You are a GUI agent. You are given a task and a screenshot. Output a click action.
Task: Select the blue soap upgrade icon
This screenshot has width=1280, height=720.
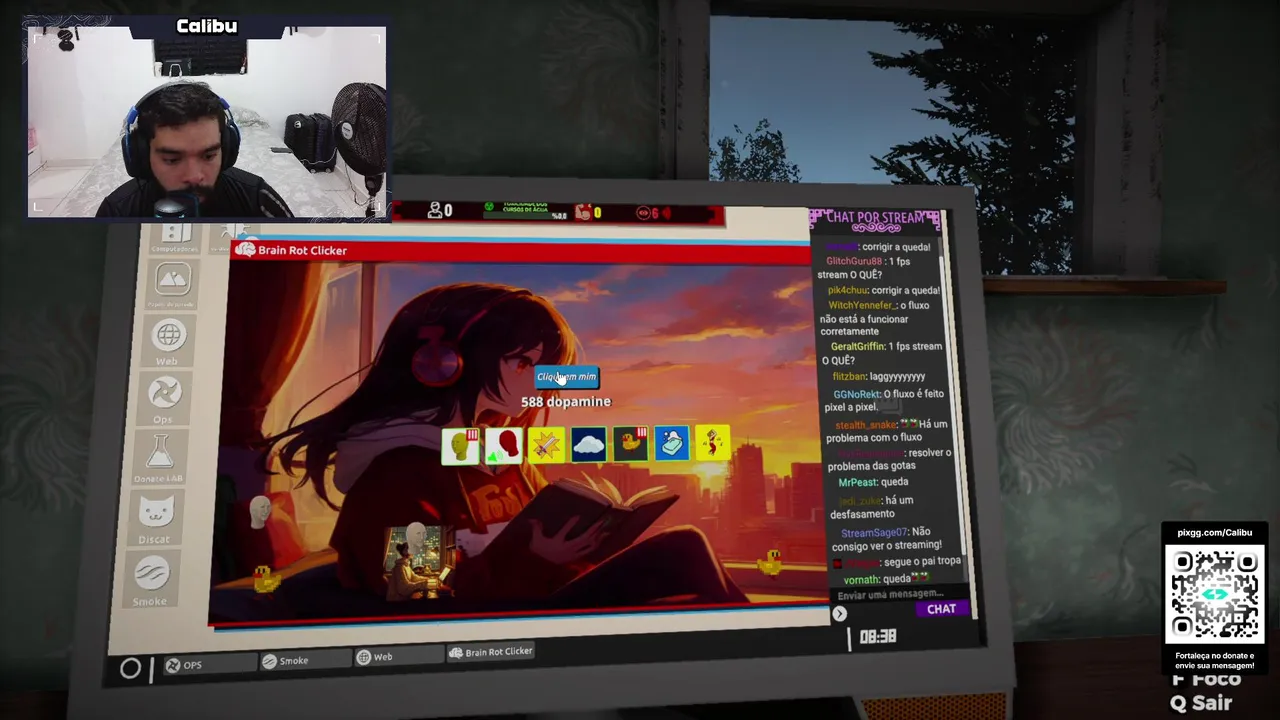[672, 442]
